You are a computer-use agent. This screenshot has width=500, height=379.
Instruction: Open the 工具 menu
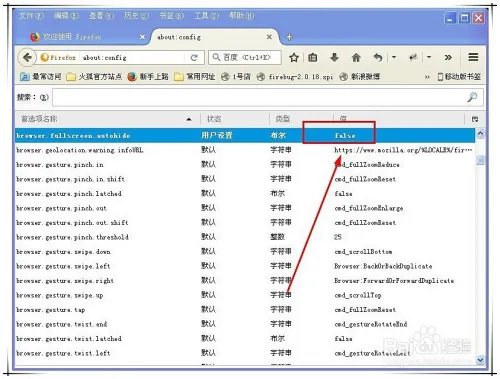(207, 16)
